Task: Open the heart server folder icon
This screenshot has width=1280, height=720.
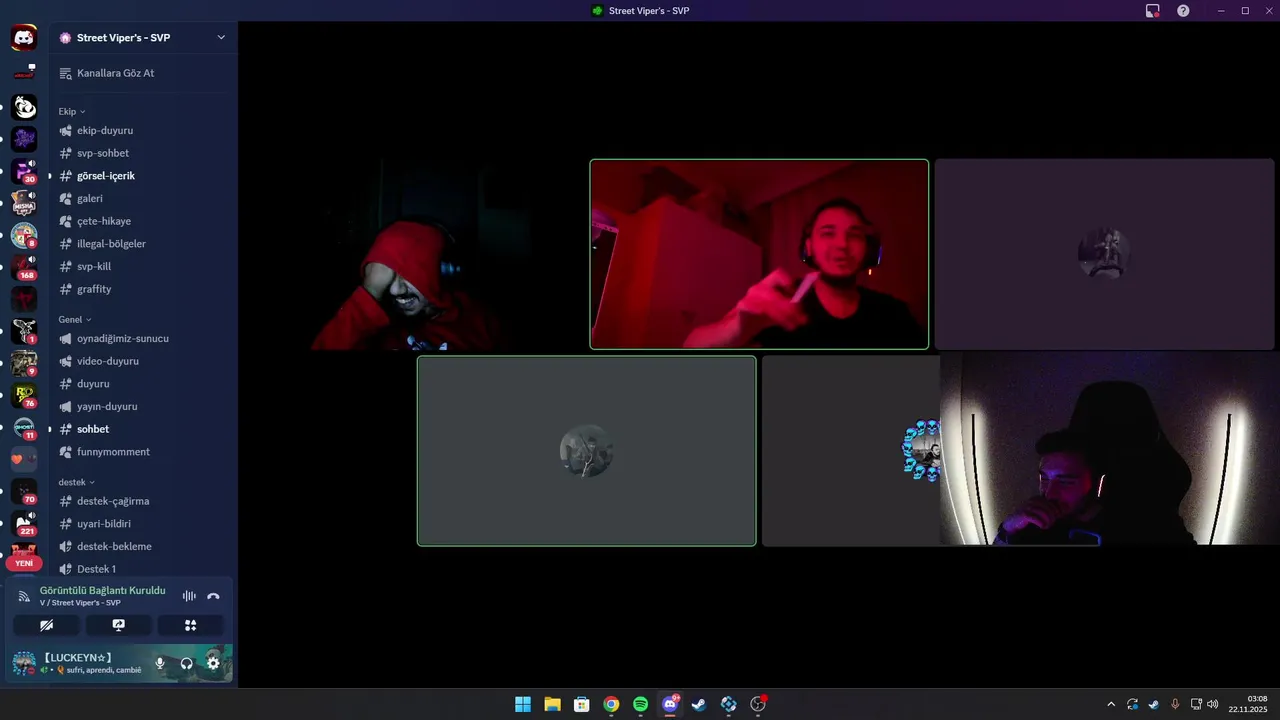Action: 24,459
